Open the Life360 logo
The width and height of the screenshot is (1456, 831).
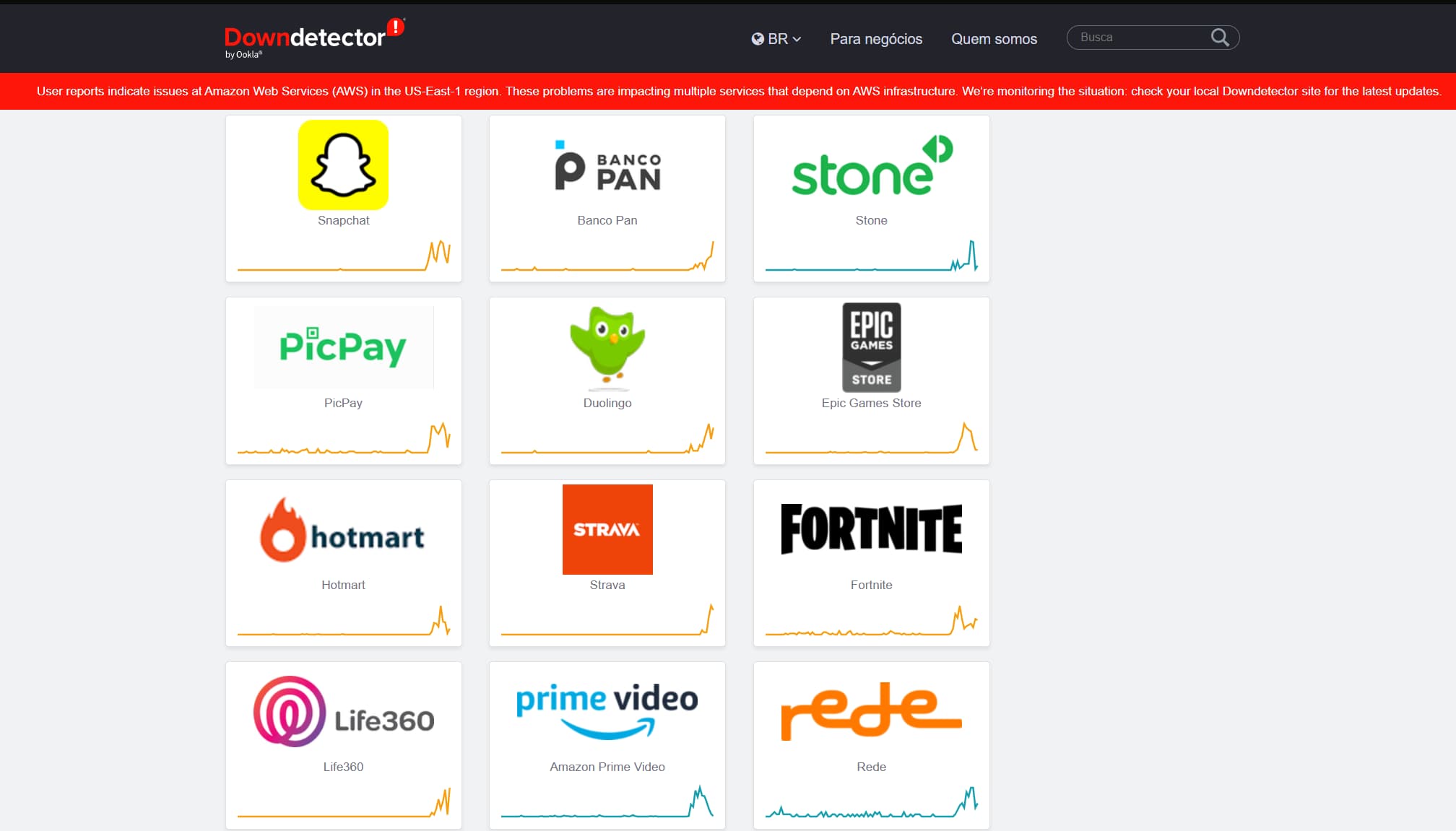coord(343,712)
